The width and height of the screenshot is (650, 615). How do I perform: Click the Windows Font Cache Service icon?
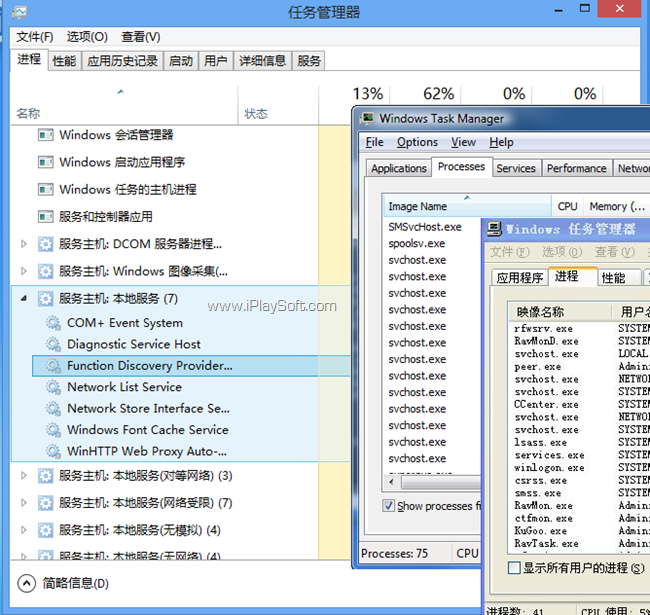pos(53,430)
